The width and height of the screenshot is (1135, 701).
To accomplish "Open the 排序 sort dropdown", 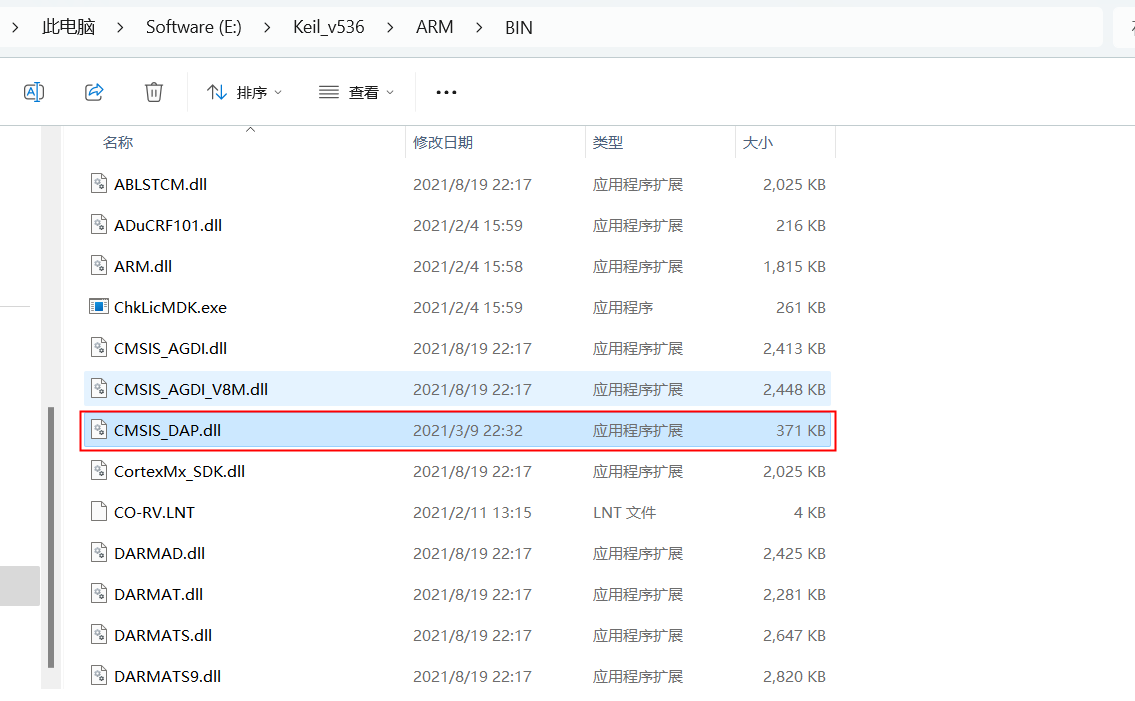I will pyautogui.click(x=244, y=92).
